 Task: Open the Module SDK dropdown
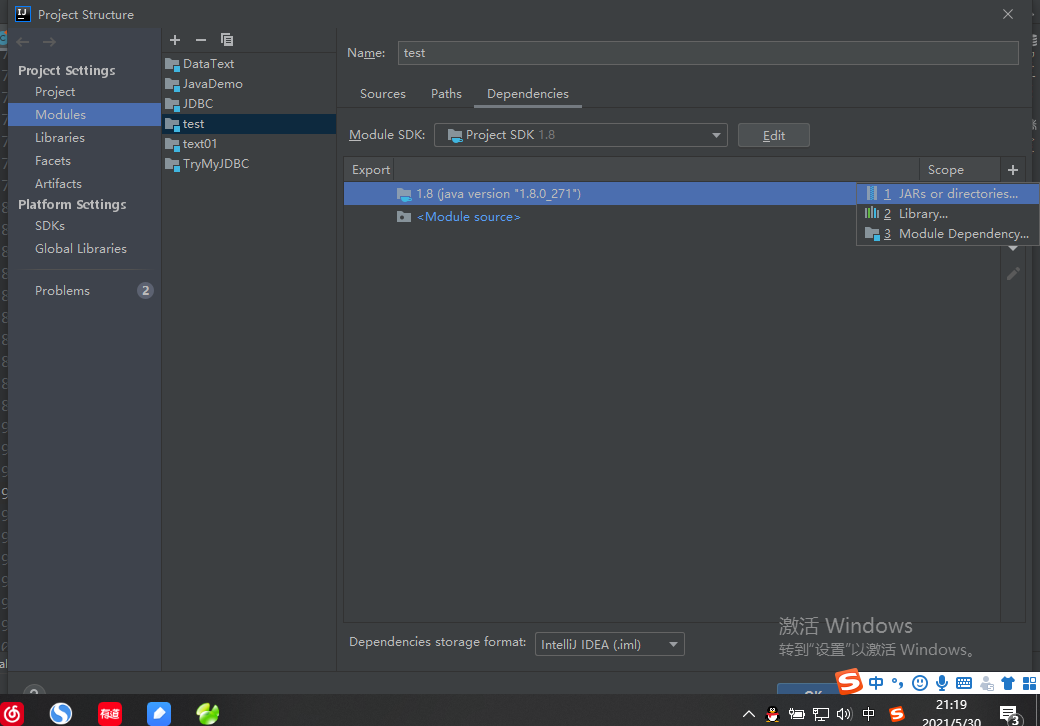tap(581, 135)
